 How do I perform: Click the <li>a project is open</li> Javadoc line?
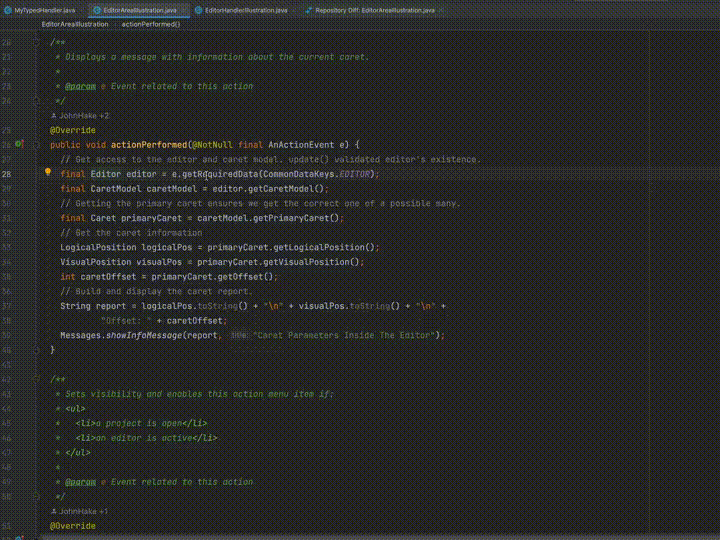[x=141, y=423]
